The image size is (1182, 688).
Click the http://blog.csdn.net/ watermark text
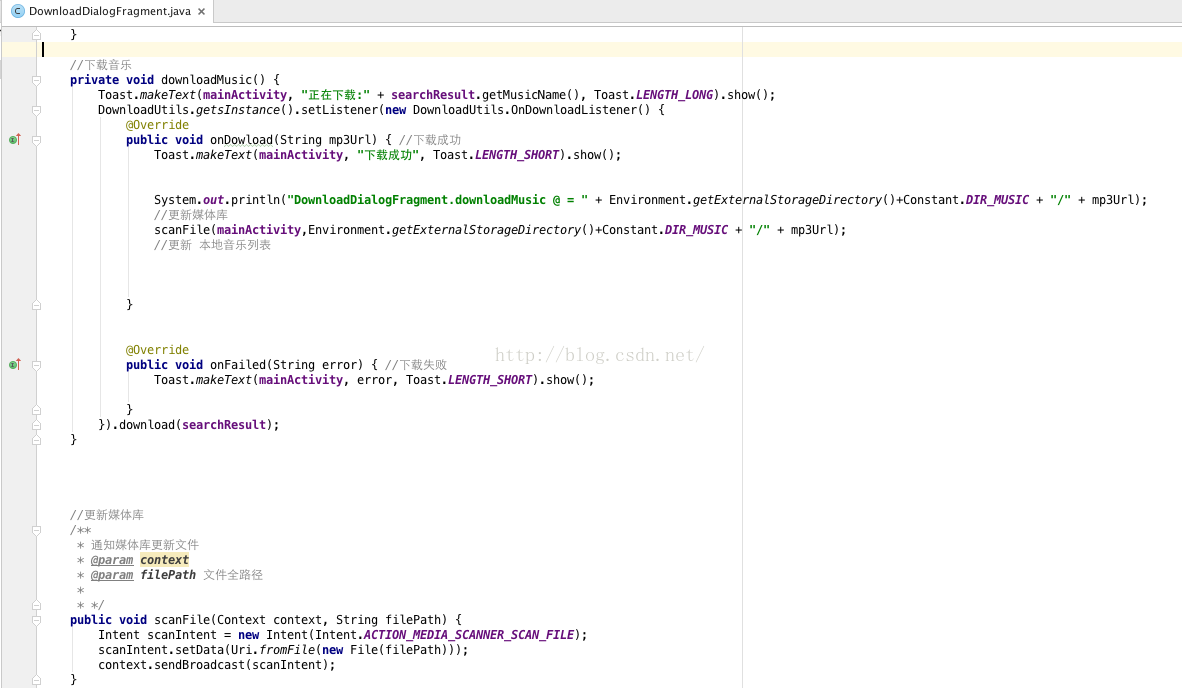pyautogui.click(x=600, y=355)
